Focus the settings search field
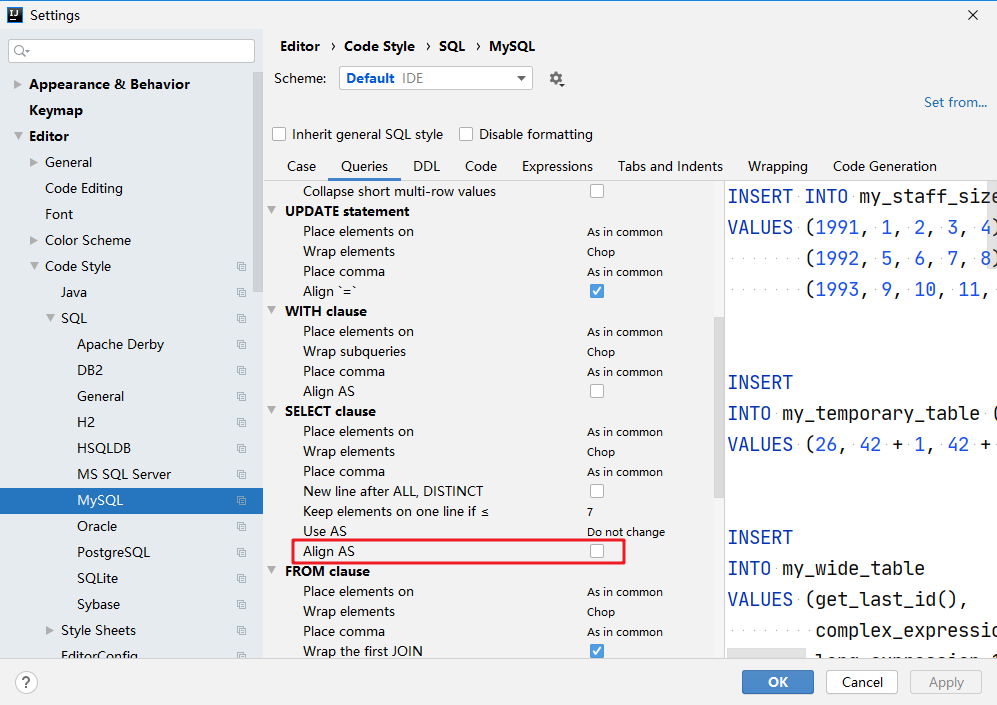This screenshot has height=705, width=997. tap(132, 51)
